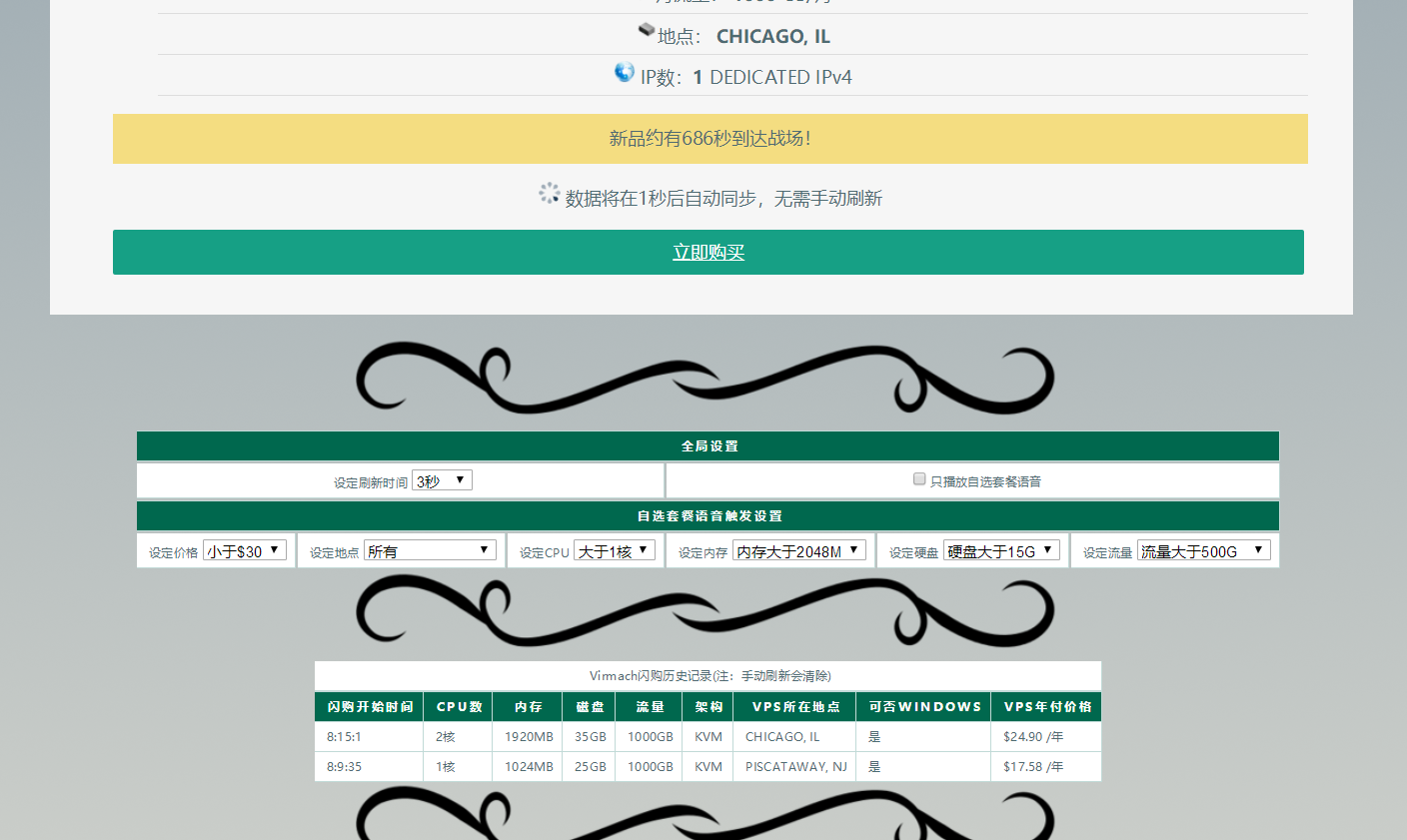
Task: Click the 流量 column header
Action: click(650, 706)
